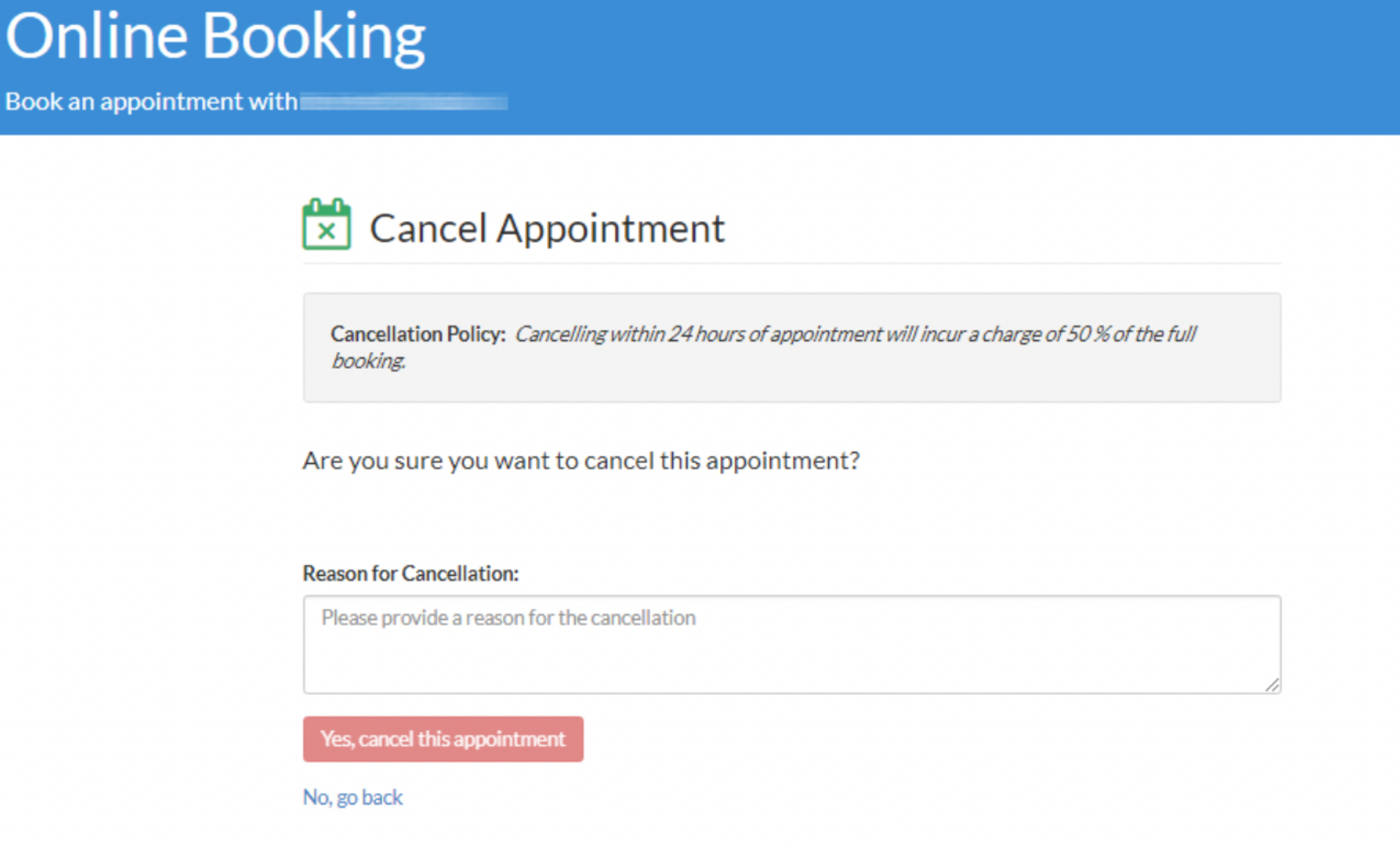Screen dimensions: 1400x846
Task: Click the bold Cancellation Policy label
Action: tap(418, 334)
